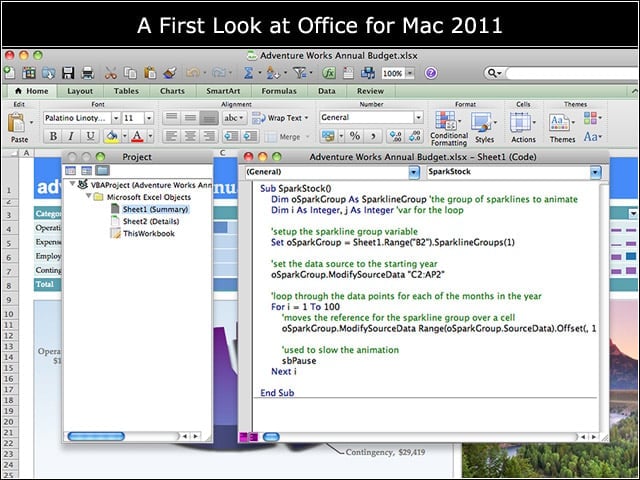
Task: Click the Print icon in toolbar
Action: coord(87,73)
